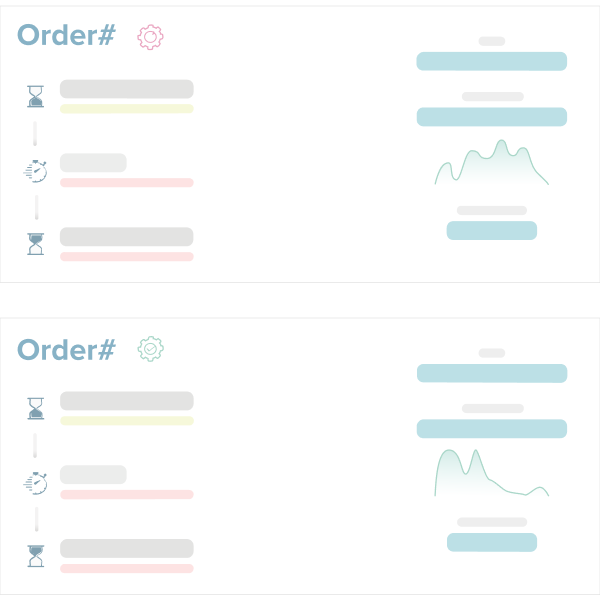Click the area chart in bottom card
Viewport: 600px width, 600px height.
490,477
